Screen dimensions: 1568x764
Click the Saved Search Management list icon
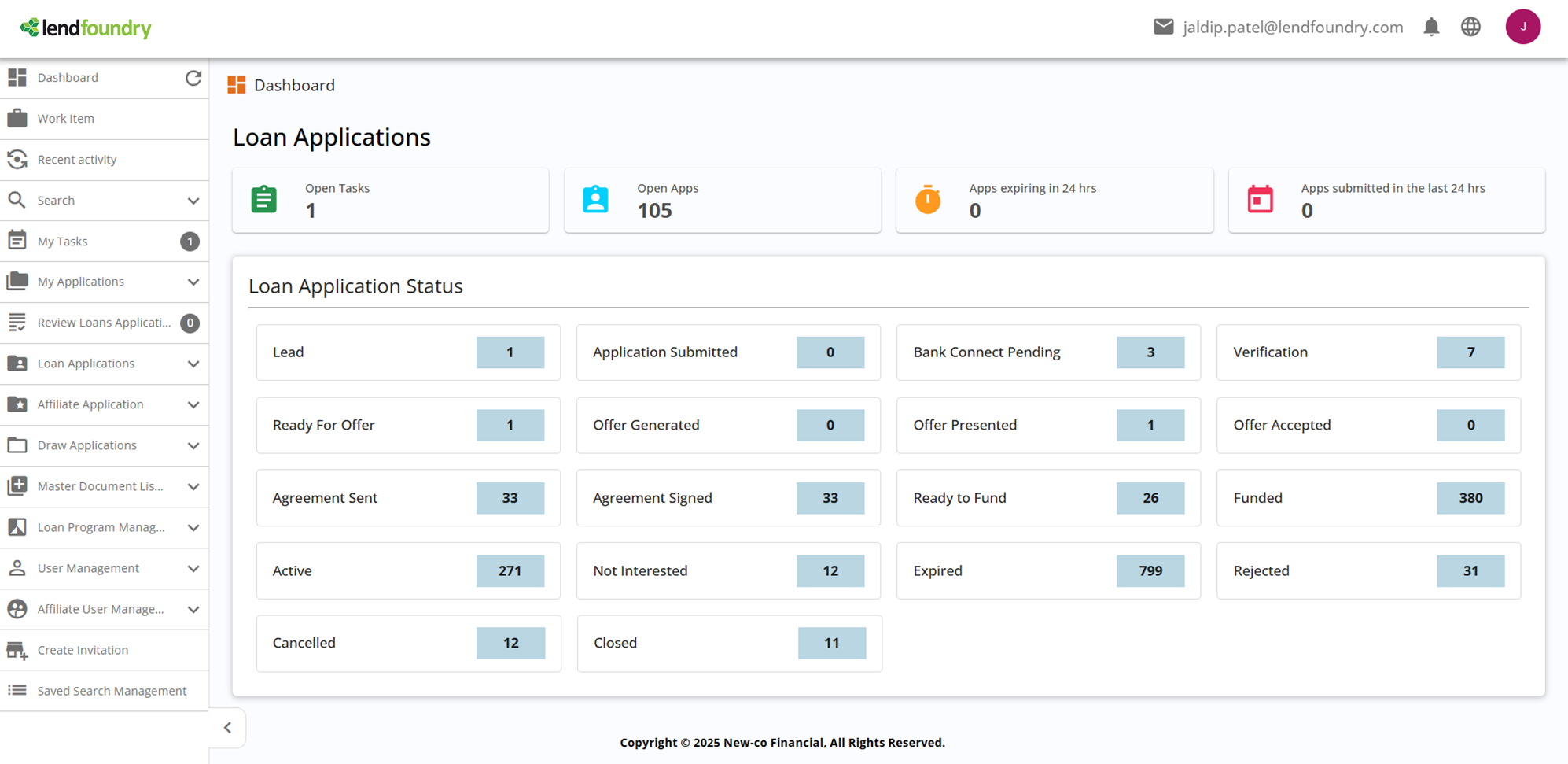(x=17, y=690)
